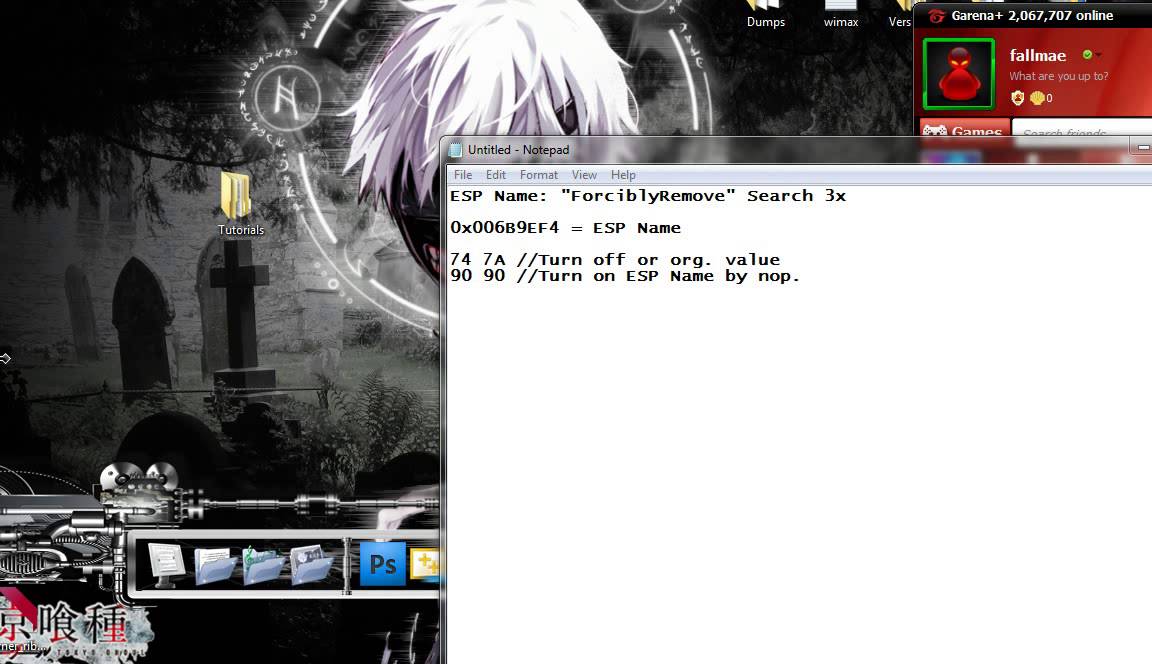The height and width of the screenshot is (664, 1152).
Task: Open the Garena online status dropdown
Action: coord(1099,54)
